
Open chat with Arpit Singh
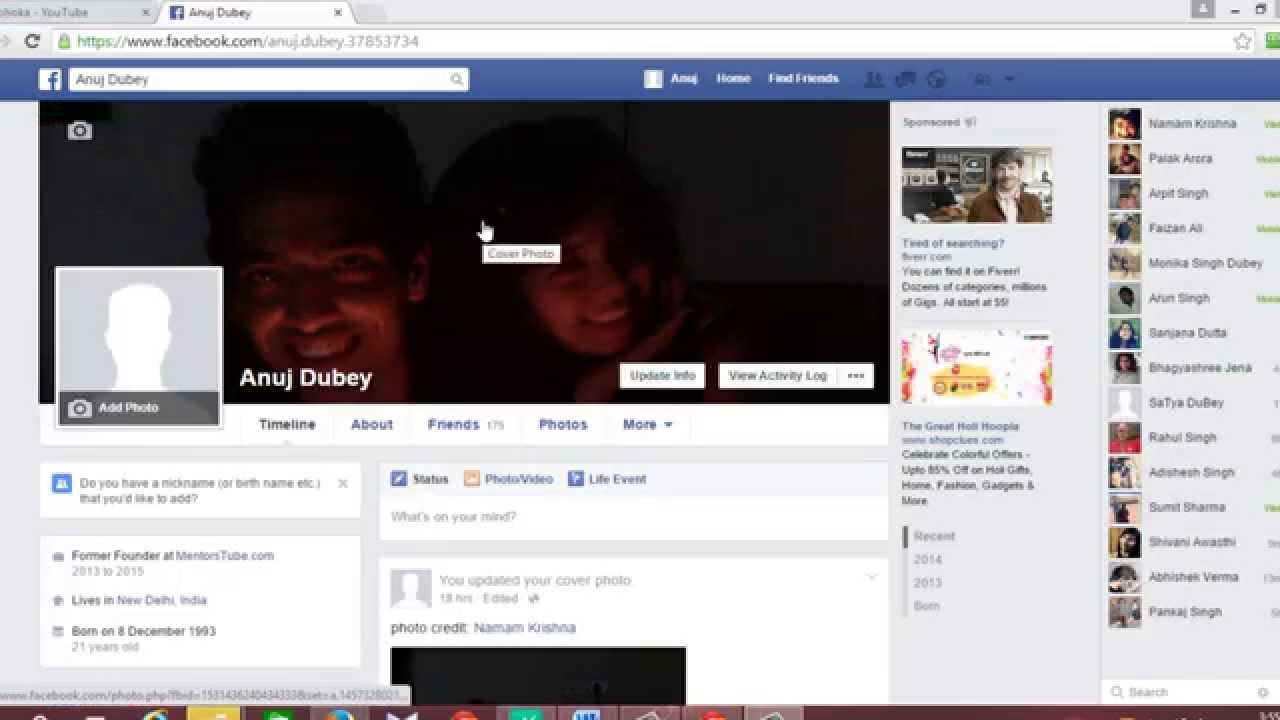pos(1192,194)
